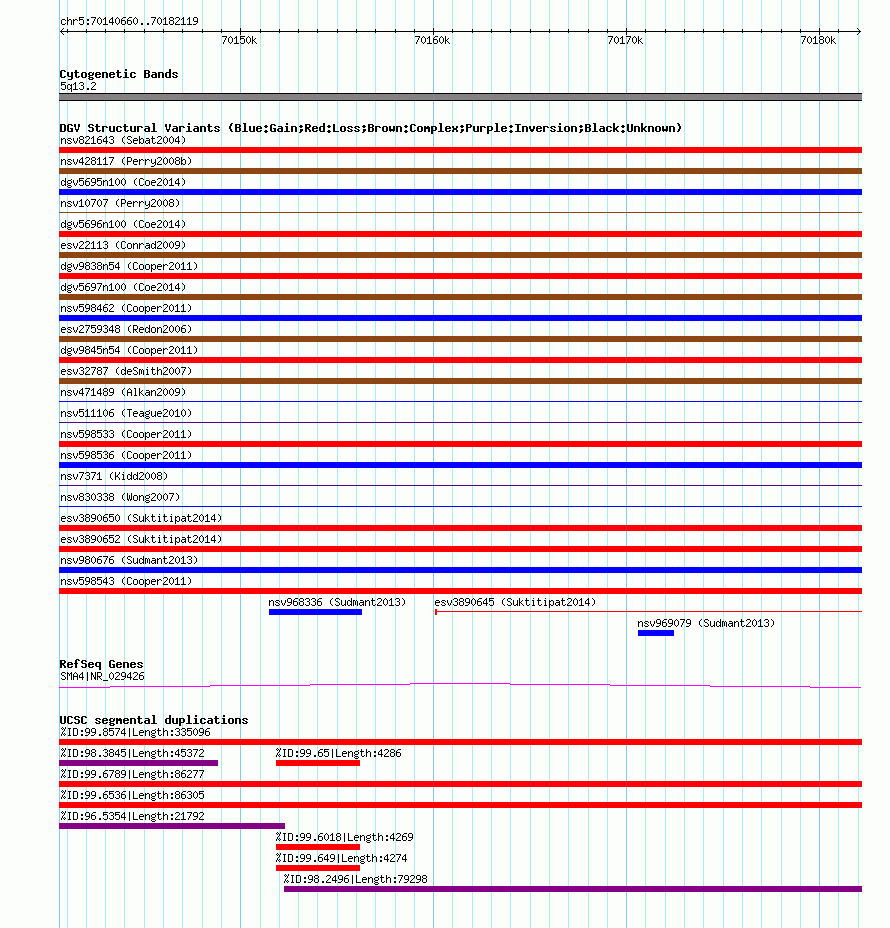Click the 70180k ruler position label
The height and width of the screenshot is (928, 890).
(x=818, y=40)
